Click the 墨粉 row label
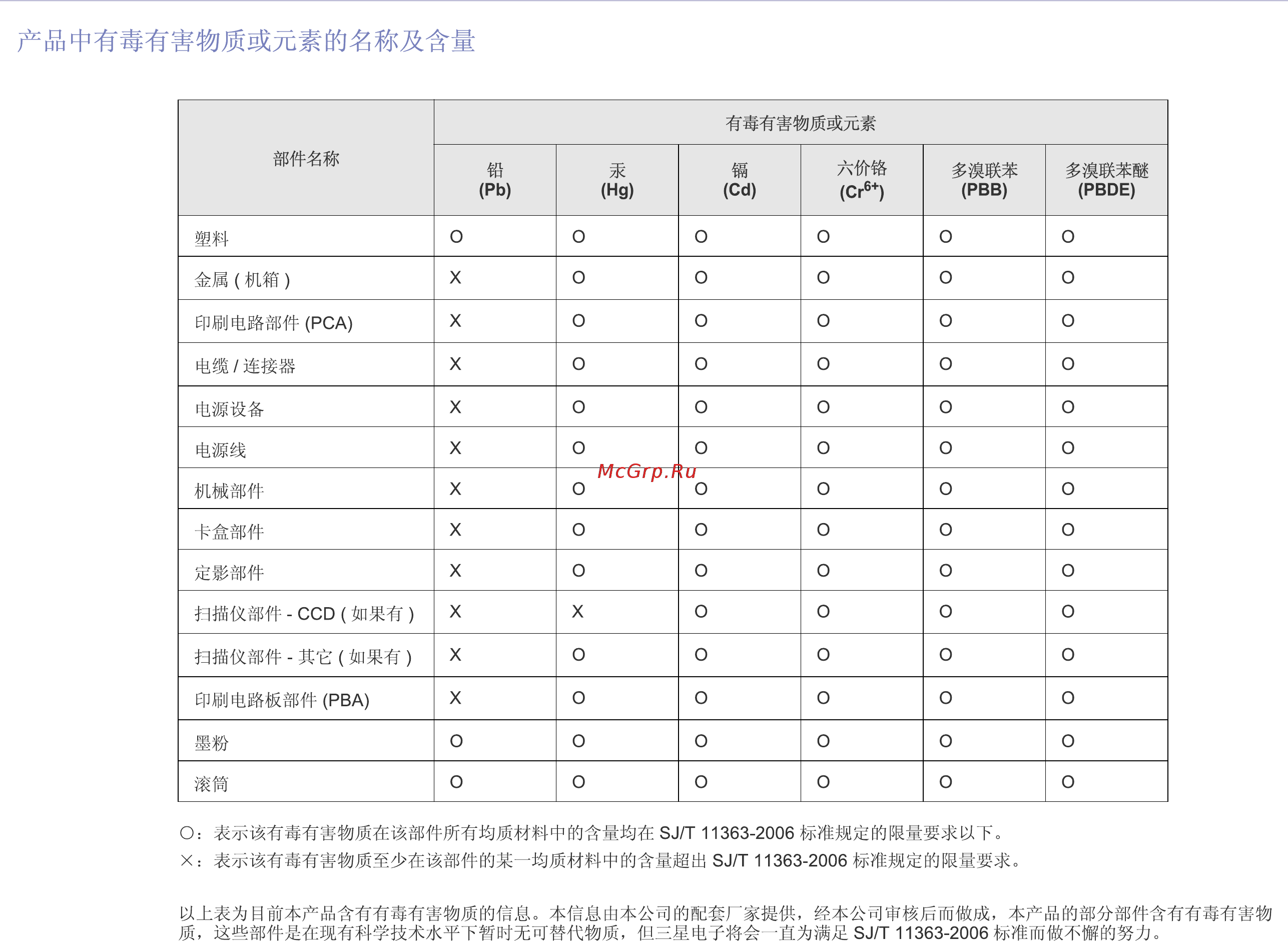Viewport: 1288px width, 941px height. point(212,743)
